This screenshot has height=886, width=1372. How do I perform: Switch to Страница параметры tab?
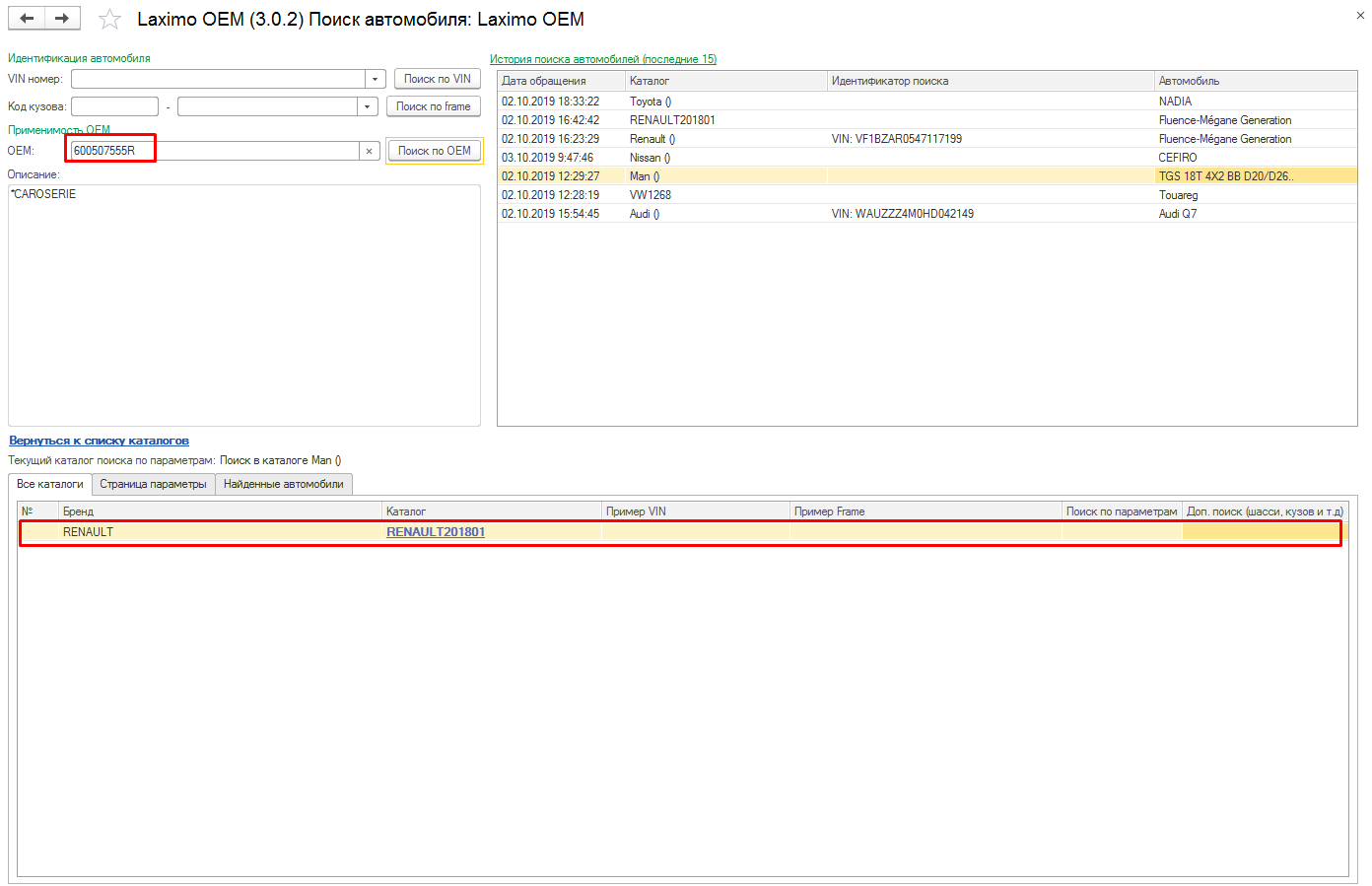pos(153,484)
